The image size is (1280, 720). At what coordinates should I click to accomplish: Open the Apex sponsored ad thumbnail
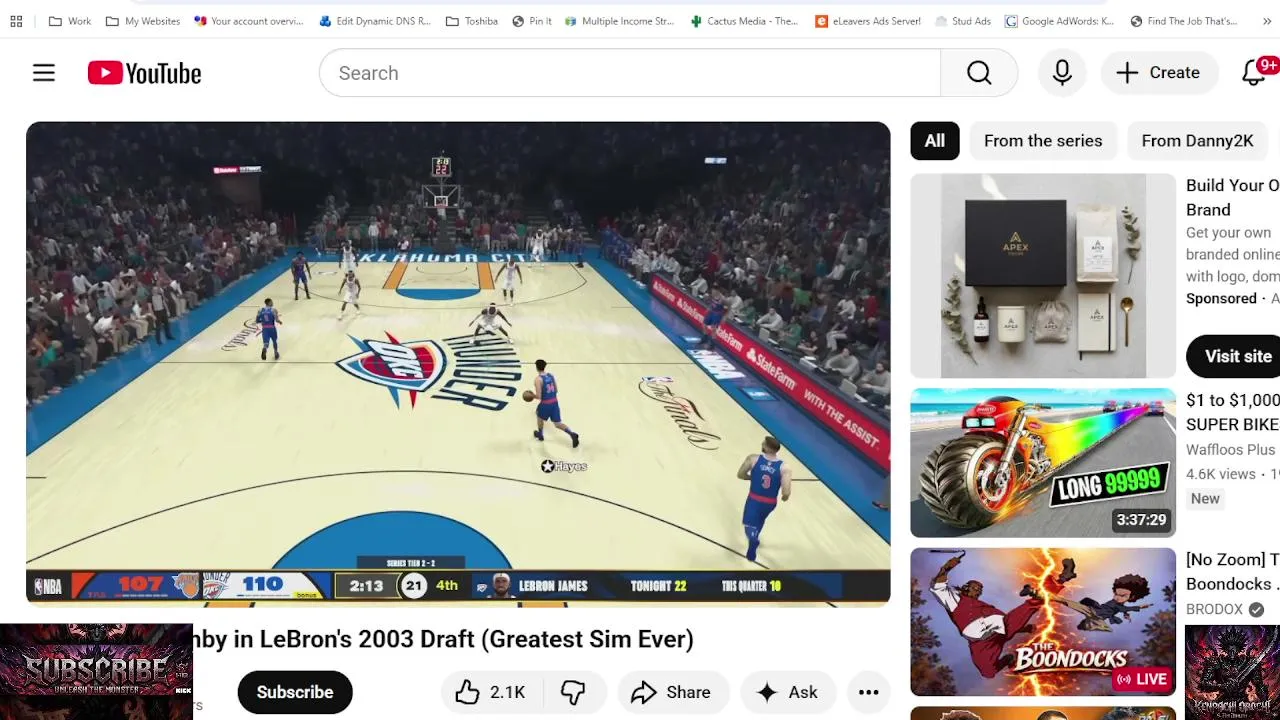(x=1043, y=276)
